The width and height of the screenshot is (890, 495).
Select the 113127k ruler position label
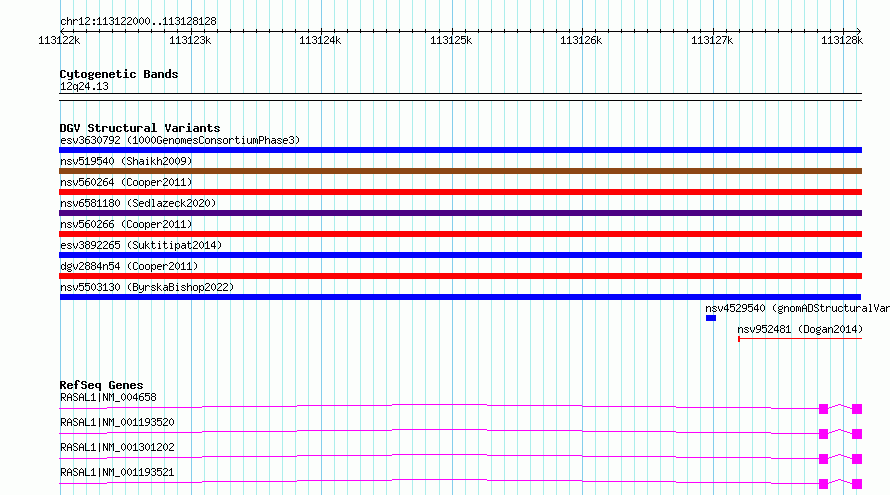pos(712,40)
